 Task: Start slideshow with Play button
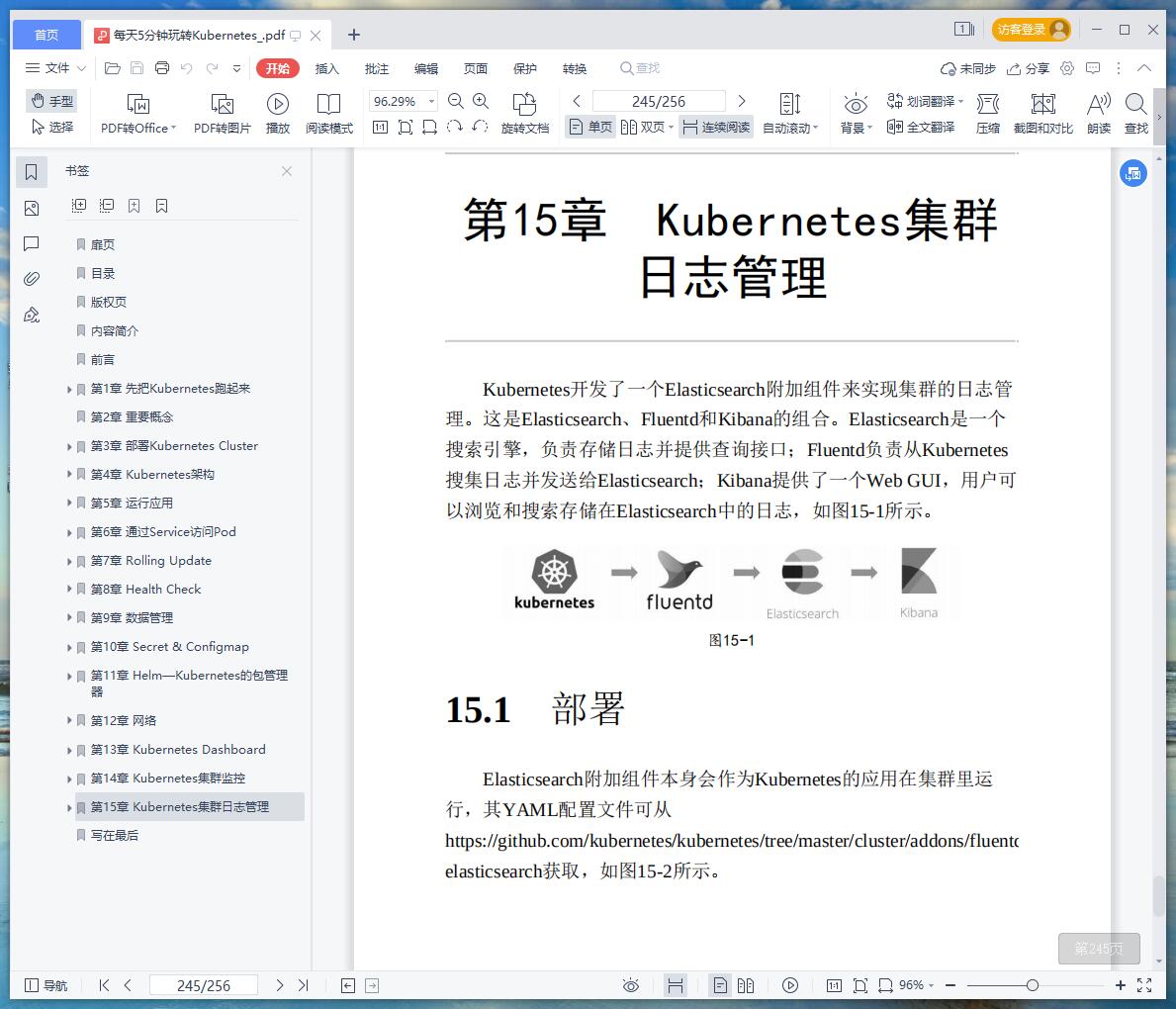pos(278,114)
